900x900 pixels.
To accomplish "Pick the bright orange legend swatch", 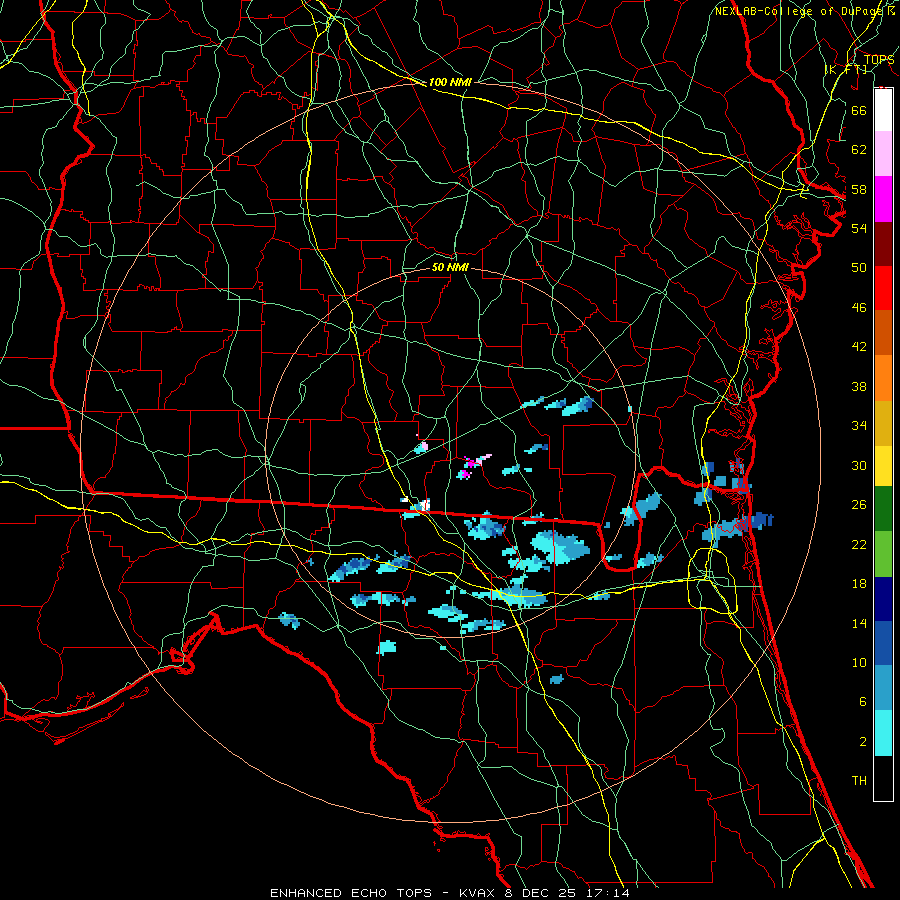I will (883, 378).
